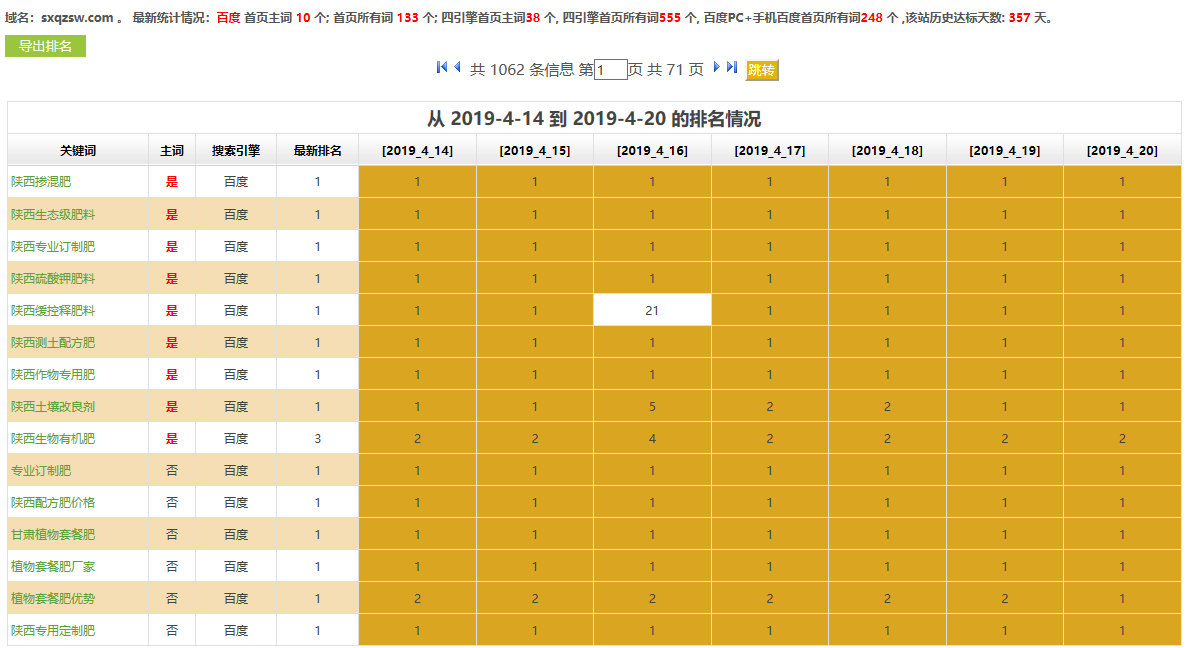Click the next page arrow
The height and width of the screenshot is (648, 1192).
click(x=716, y=67)
